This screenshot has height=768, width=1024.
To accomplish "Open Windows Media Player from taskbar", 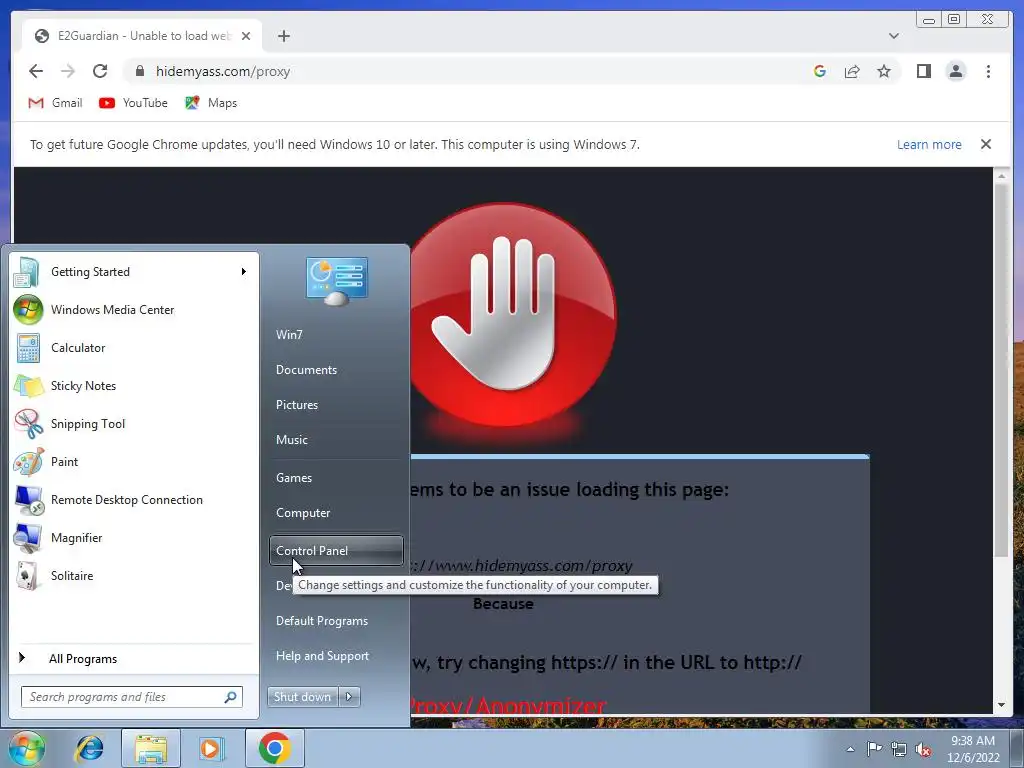I will click(x=212, y=748).
